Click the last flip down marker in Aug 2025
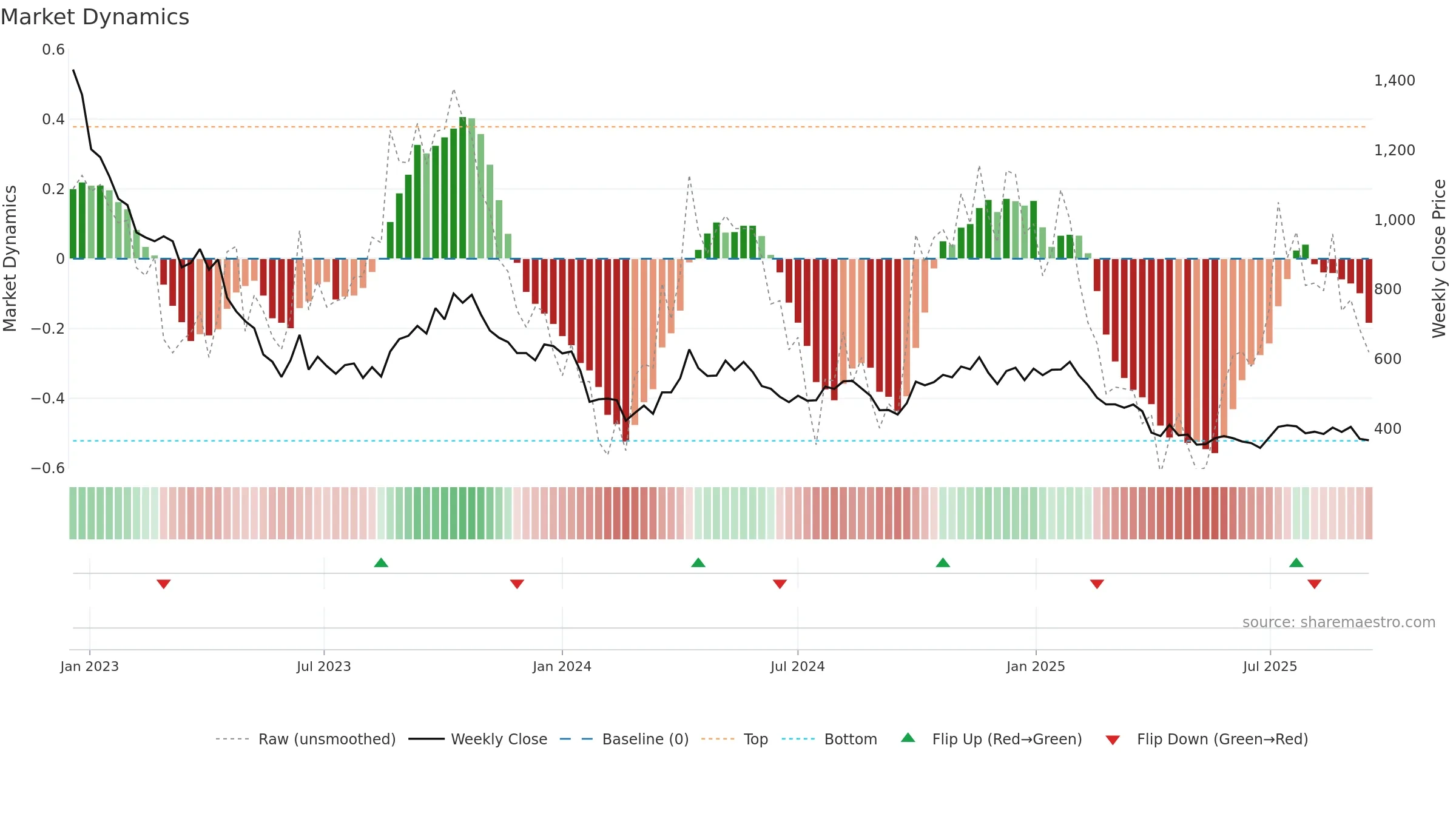 1315,584
